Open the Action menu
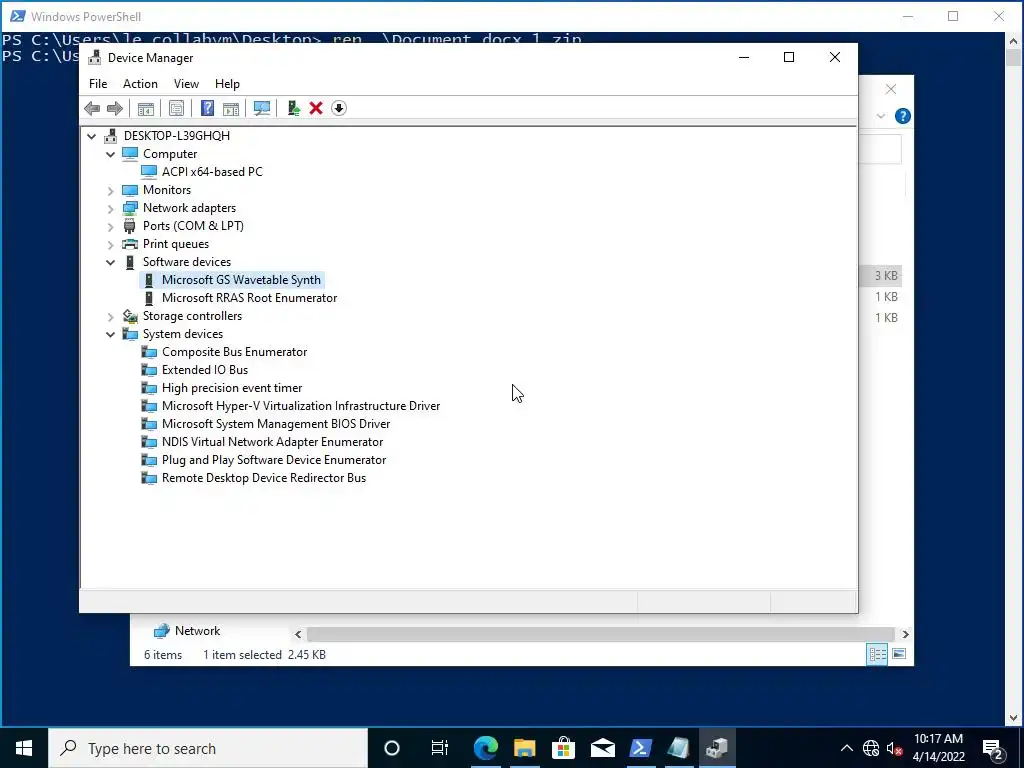This screenshot has height=768, width=1024. tap(140, 84)
